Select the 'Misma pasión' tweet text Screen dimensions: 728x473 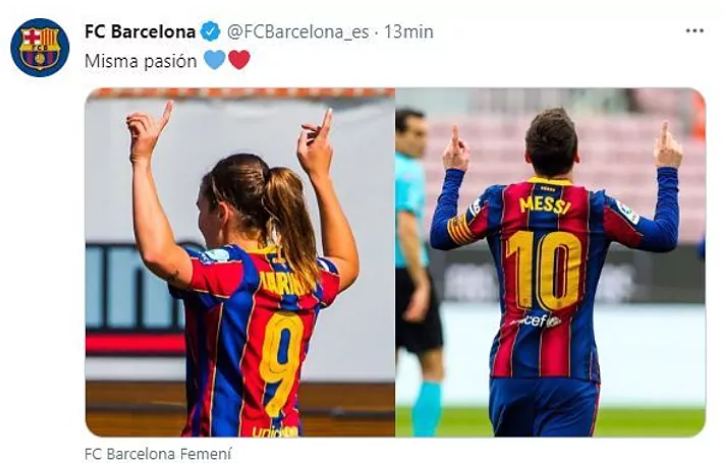(x=141, y=61)
